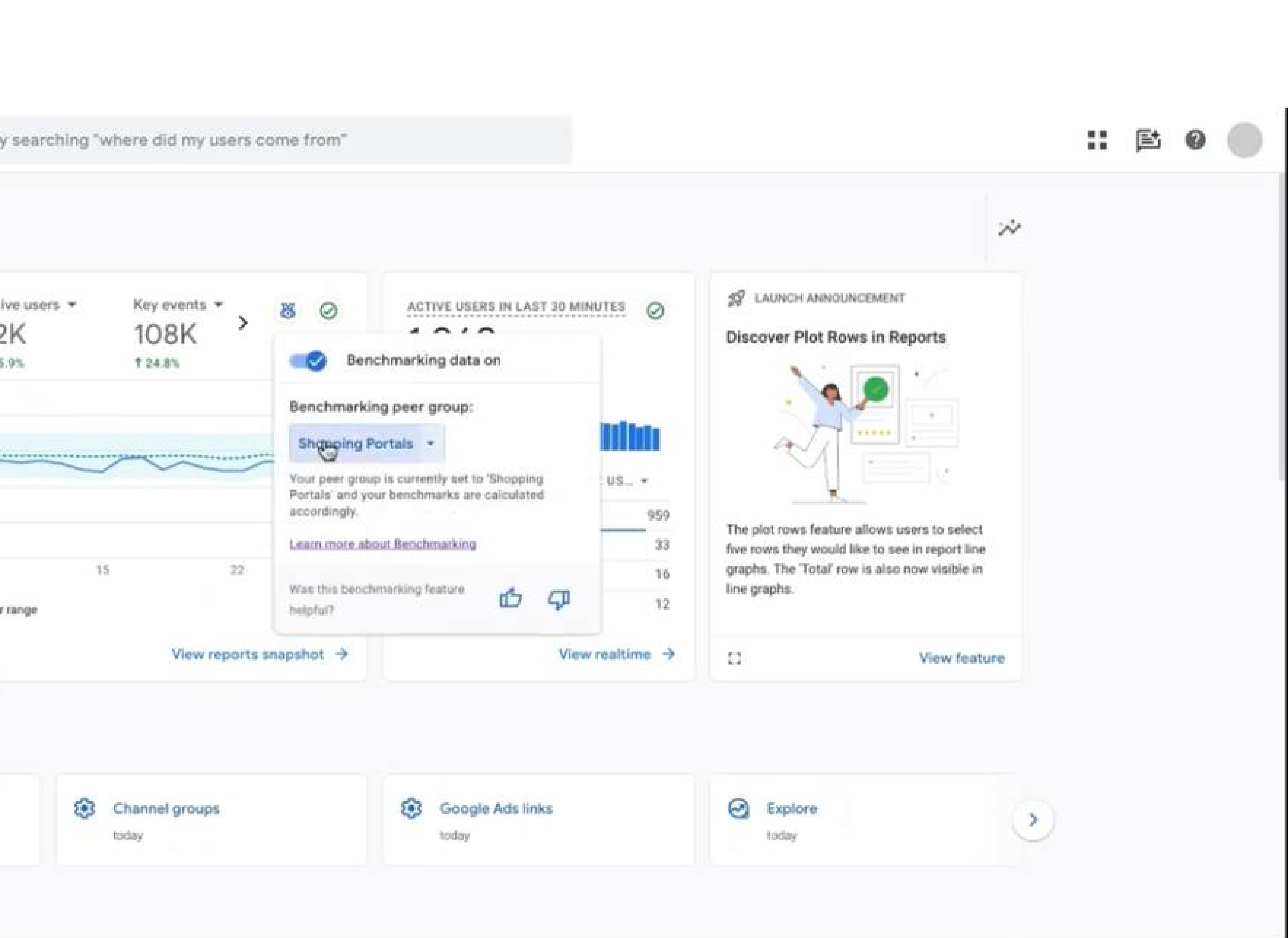Screen dimensions: 1288x938
Task: Show next metrics with chevron arrow
Action: (243, 323)
